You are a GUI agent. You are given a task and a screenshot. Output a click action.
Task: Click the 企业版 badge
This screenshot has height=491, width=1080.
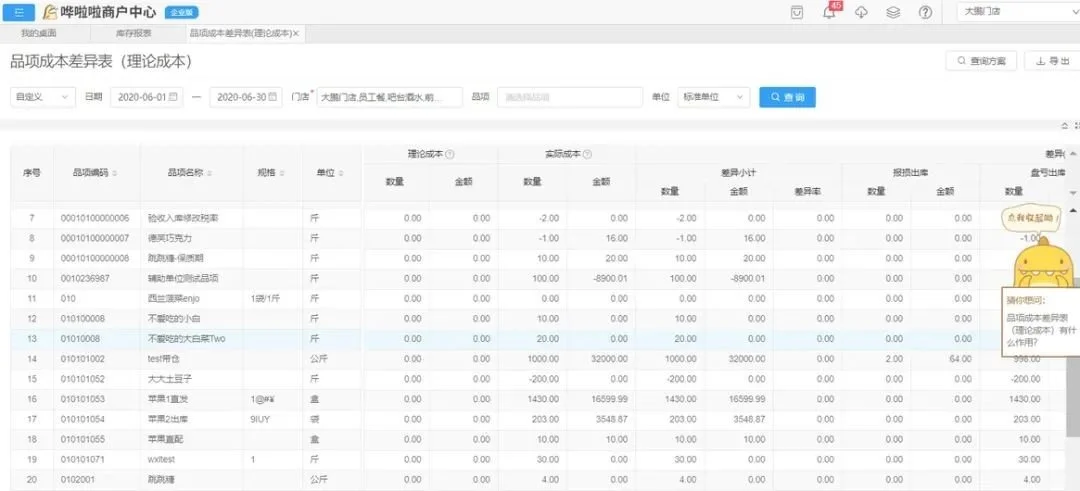pyautogui.click(x=180, y=12)
